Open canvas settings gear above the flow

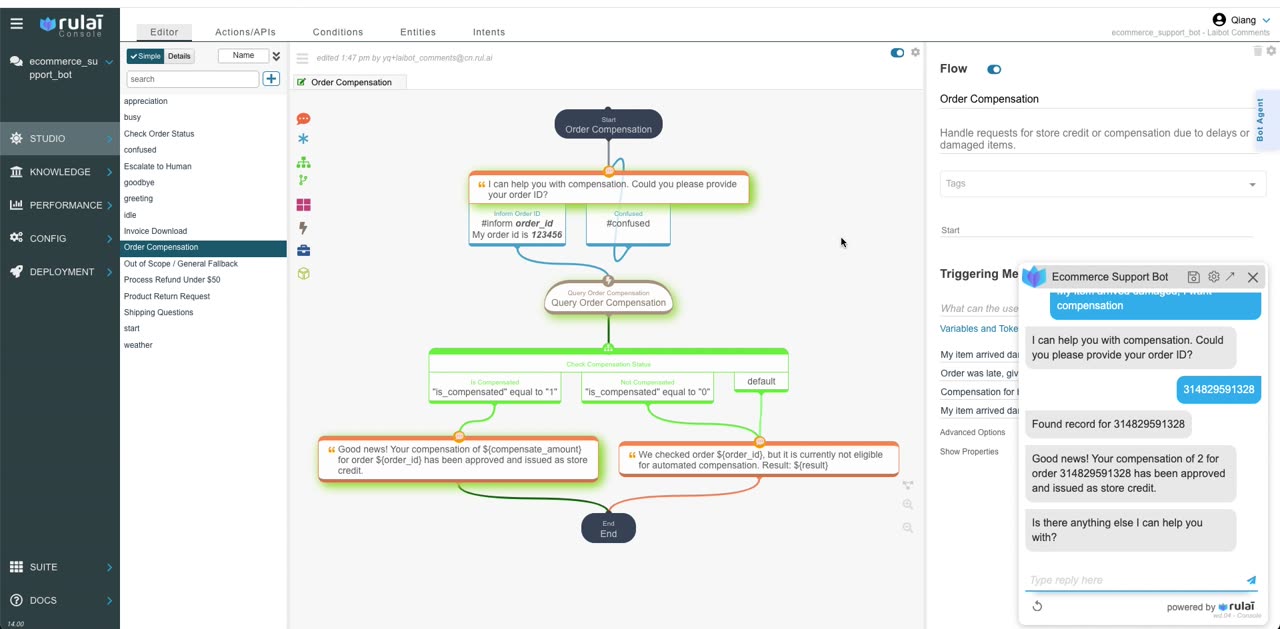coord(915,52)
